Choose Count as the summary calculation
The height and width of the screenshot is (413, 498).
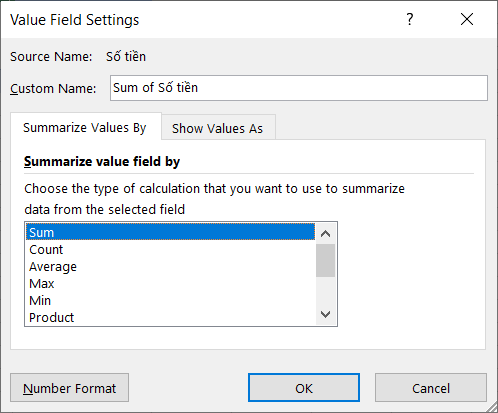point(170,249)
